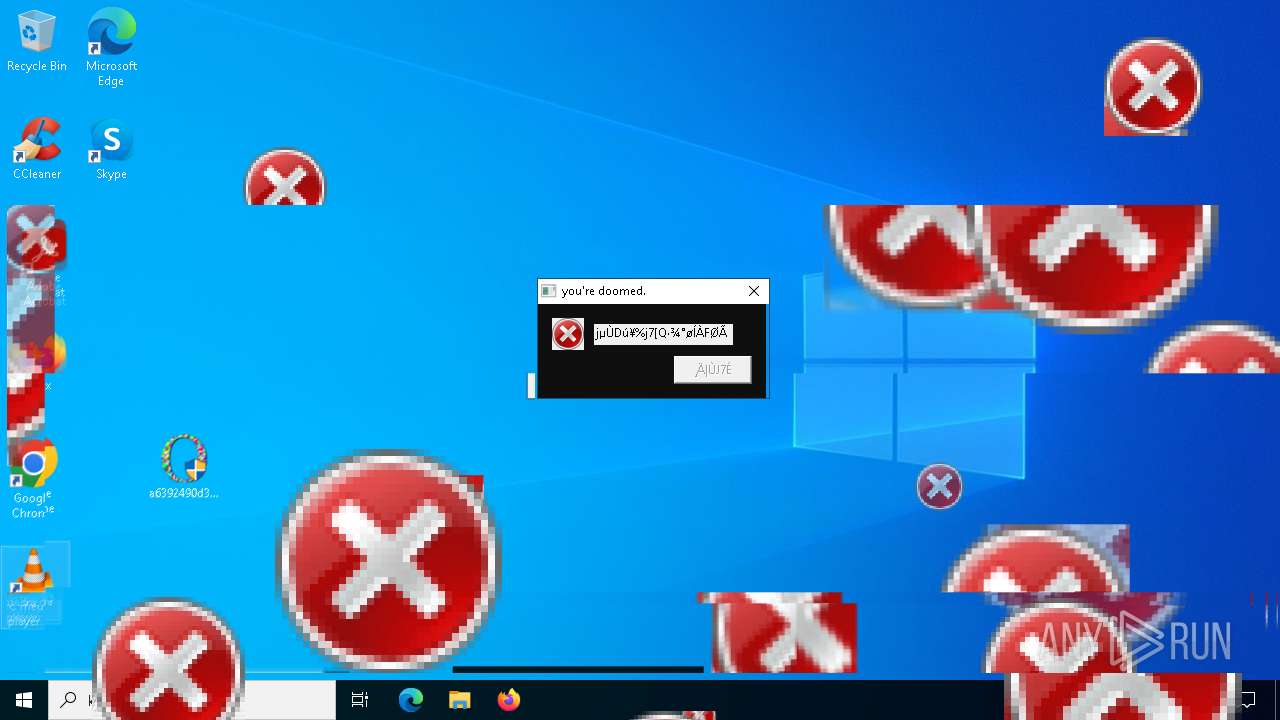Click the dialog's small title bar icon
1280x720 pixels.
pos(548,291)
